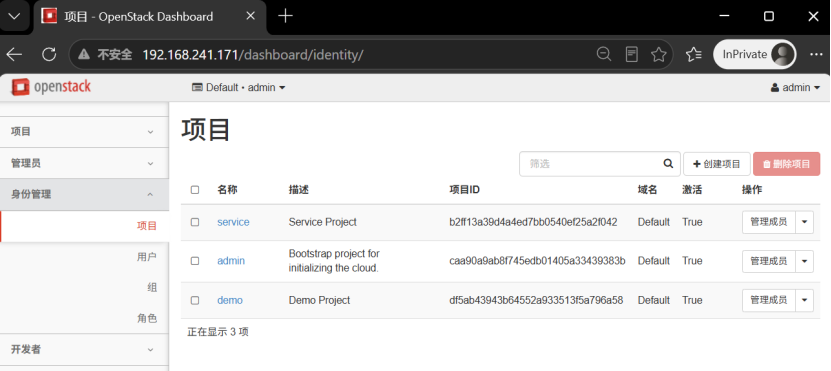Click the 创建项目 button
This screenshot has height=371, width=831.
(x=717, y=164)
